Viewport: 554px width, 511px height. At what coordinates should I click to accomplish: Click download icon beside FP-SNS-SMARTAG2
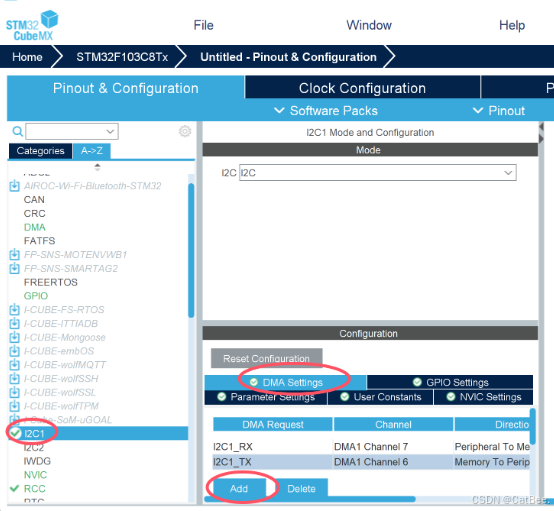point(14,268)
